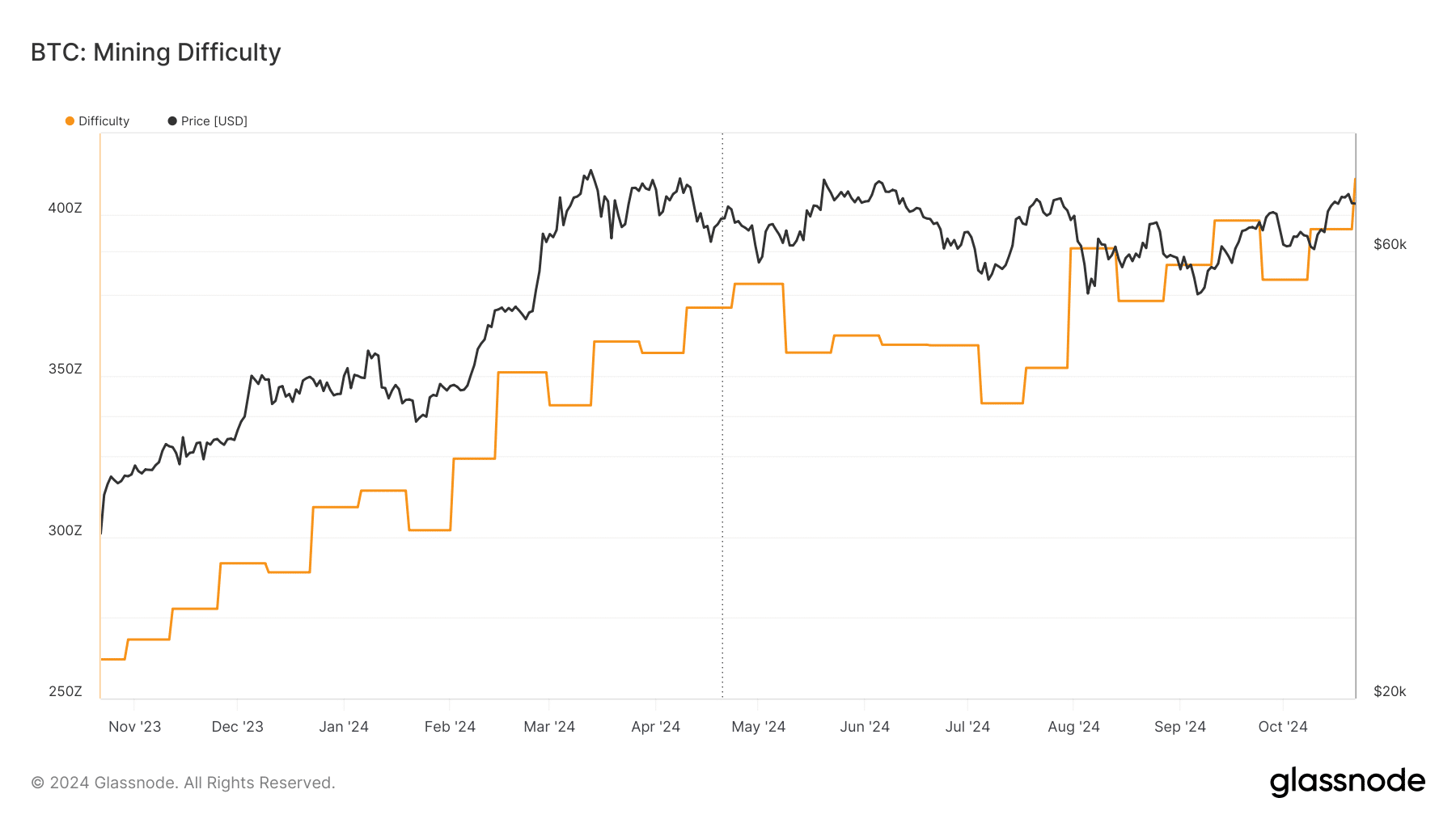The width and height of the screenshot is (1456, 819).
Task: Click the Oct '24 axis tick label
Action: pos(1282,727)
